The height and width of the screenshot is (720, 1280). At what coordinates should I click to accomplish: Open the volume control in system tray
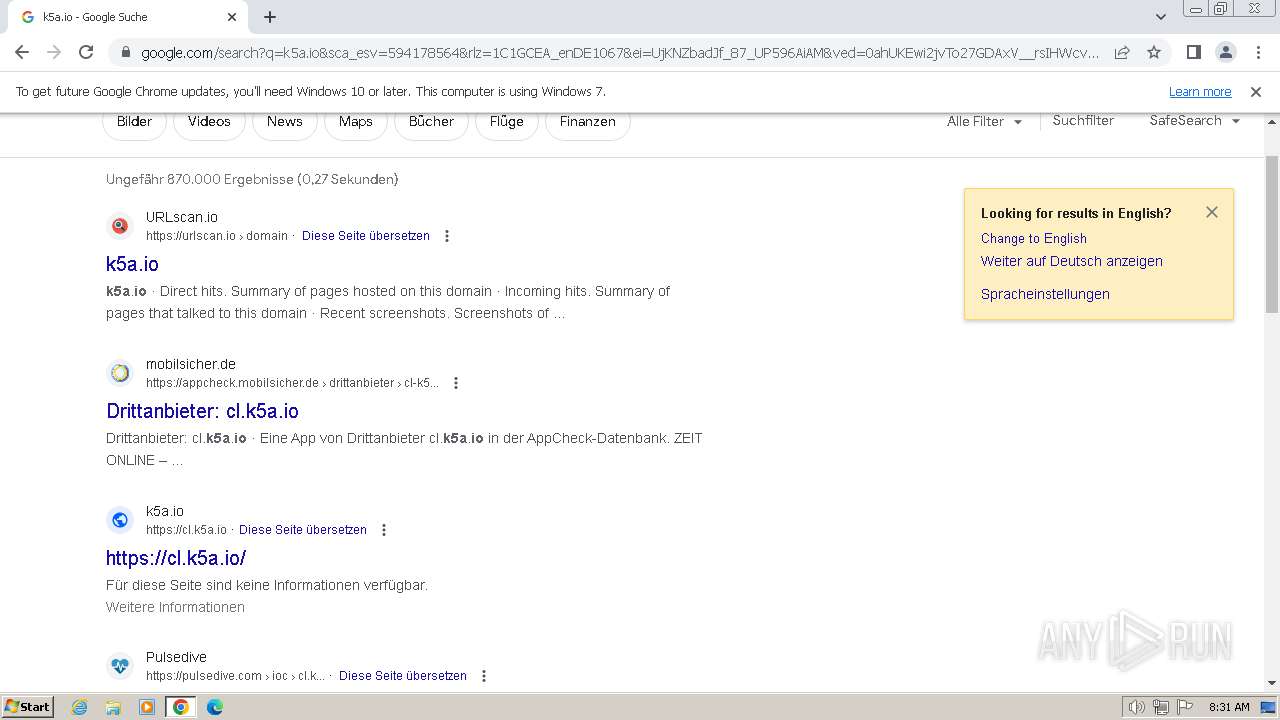[x=1137, y=707]
